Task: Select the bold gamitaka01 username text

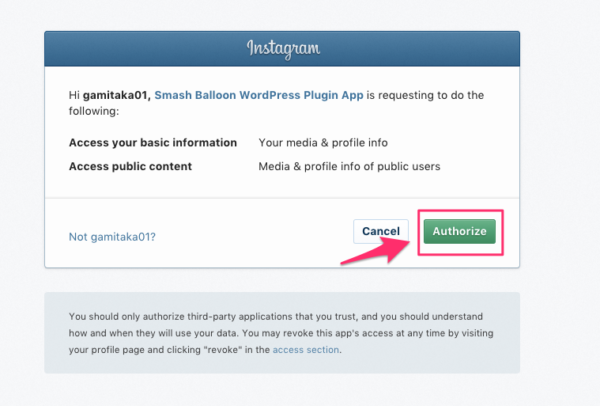Action: [117, 95]
